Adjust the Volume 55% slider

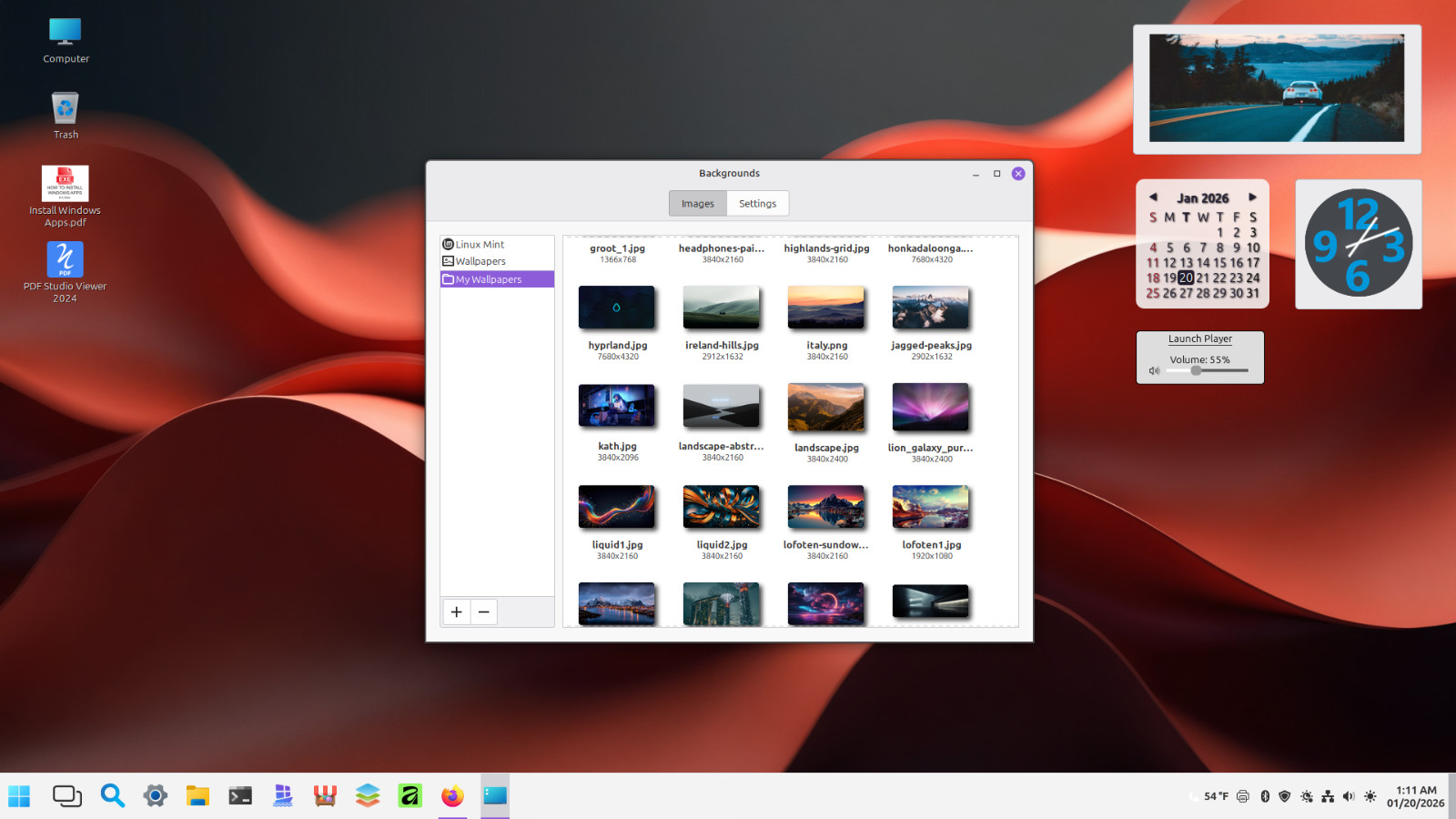[1208, 370]
